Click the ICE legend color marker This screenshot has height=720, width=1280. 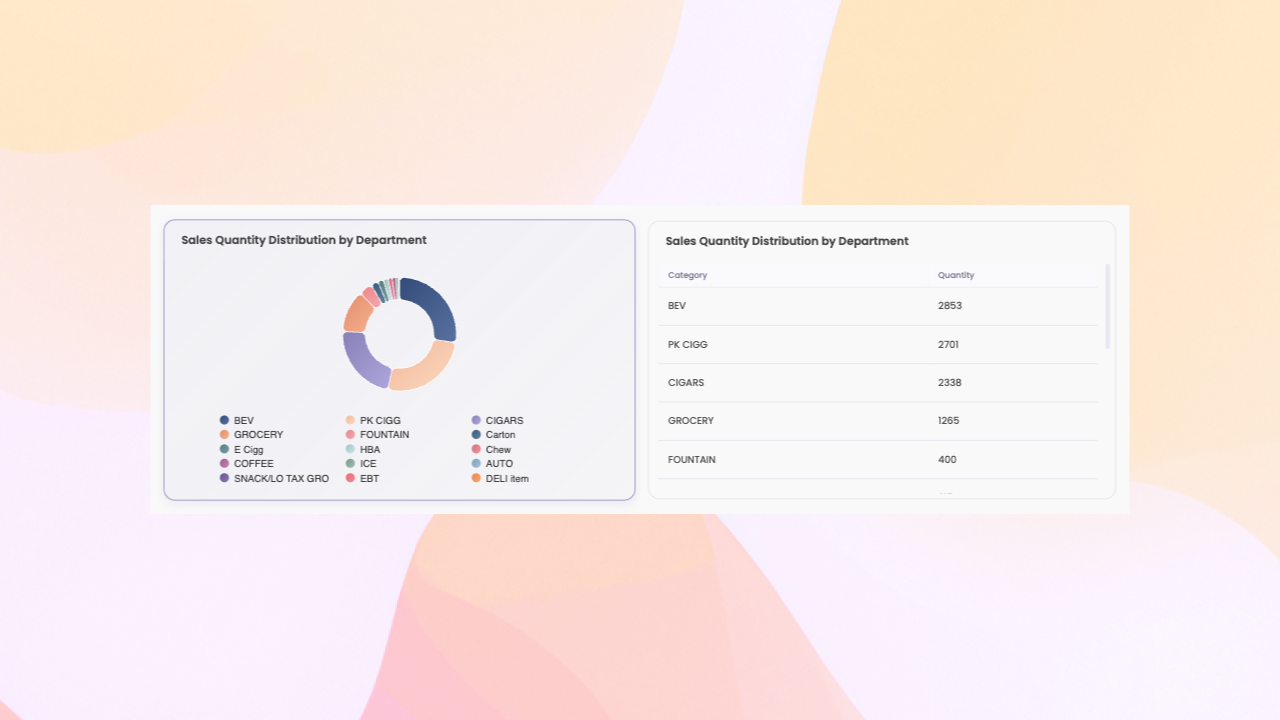click(x=351, y=463)
